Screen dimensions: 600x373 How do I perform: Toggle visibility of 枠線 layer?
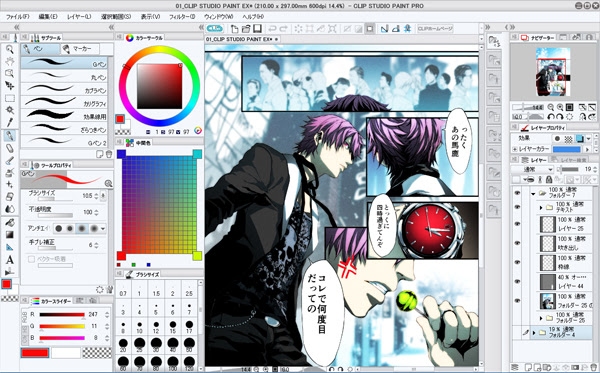click(x=517, y=262)
